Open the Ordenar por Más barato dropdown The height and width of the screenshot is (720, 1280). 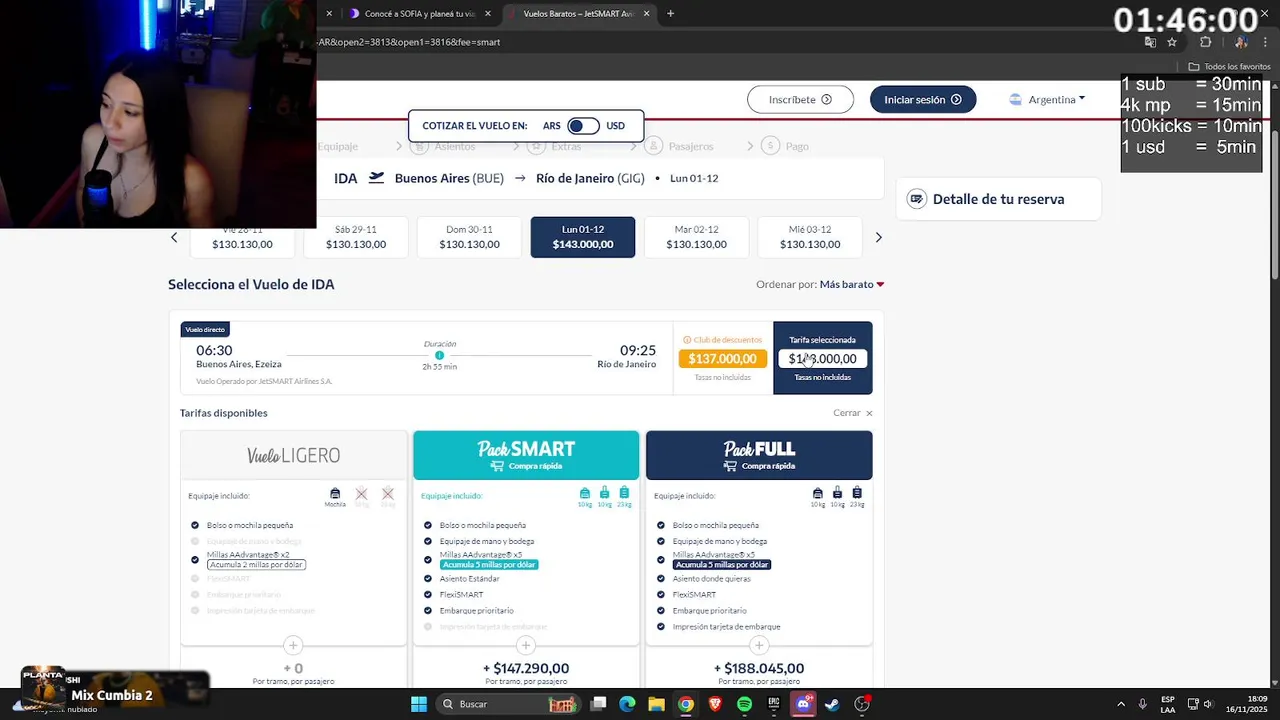click(851, 284)
